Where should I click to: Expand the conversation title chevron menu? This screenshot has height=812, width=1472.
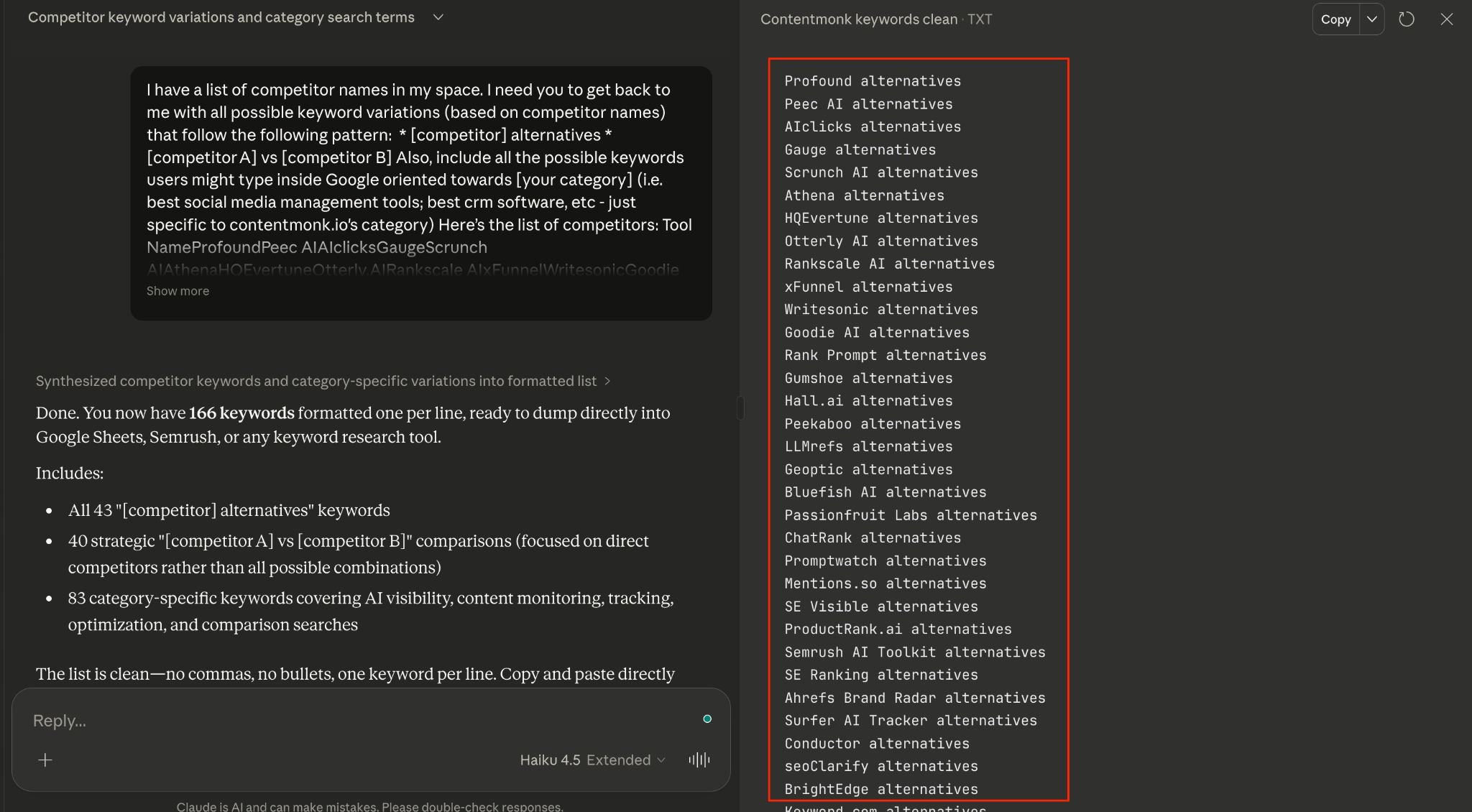point(438,17)
